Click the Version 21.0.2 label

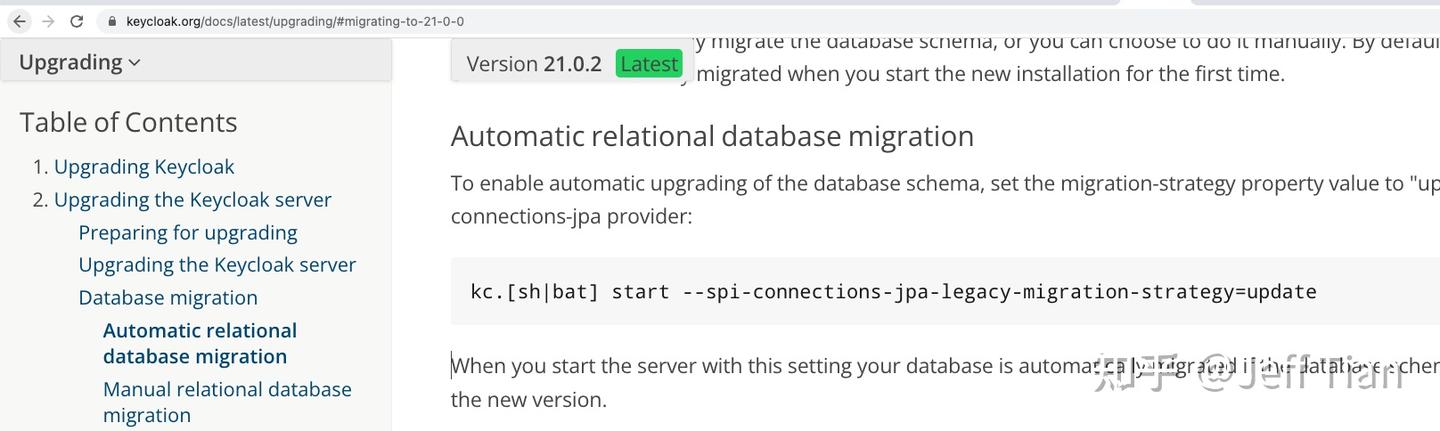tap(534, 64)
